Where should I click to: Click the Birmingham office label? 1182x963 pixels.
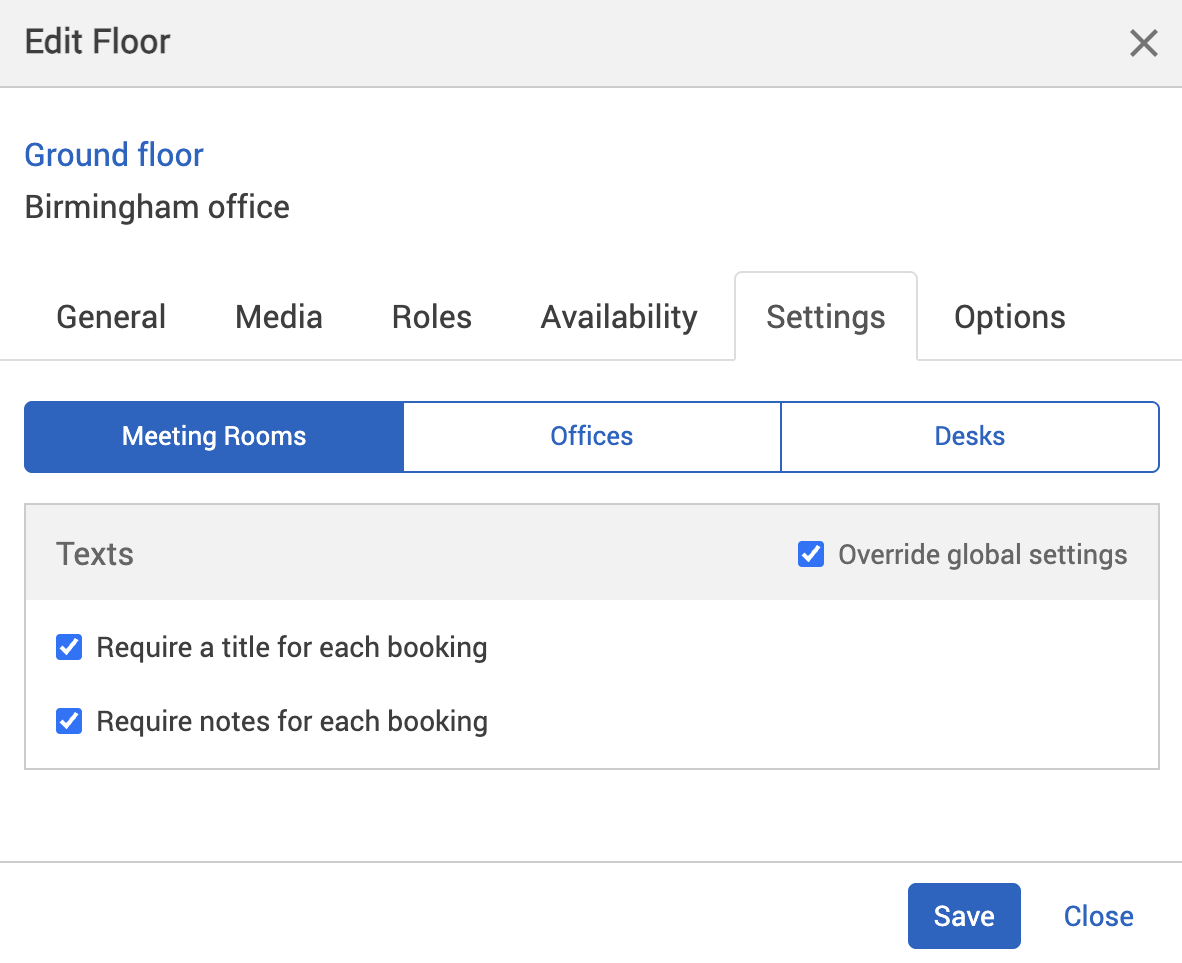click(x=157, y=207)
